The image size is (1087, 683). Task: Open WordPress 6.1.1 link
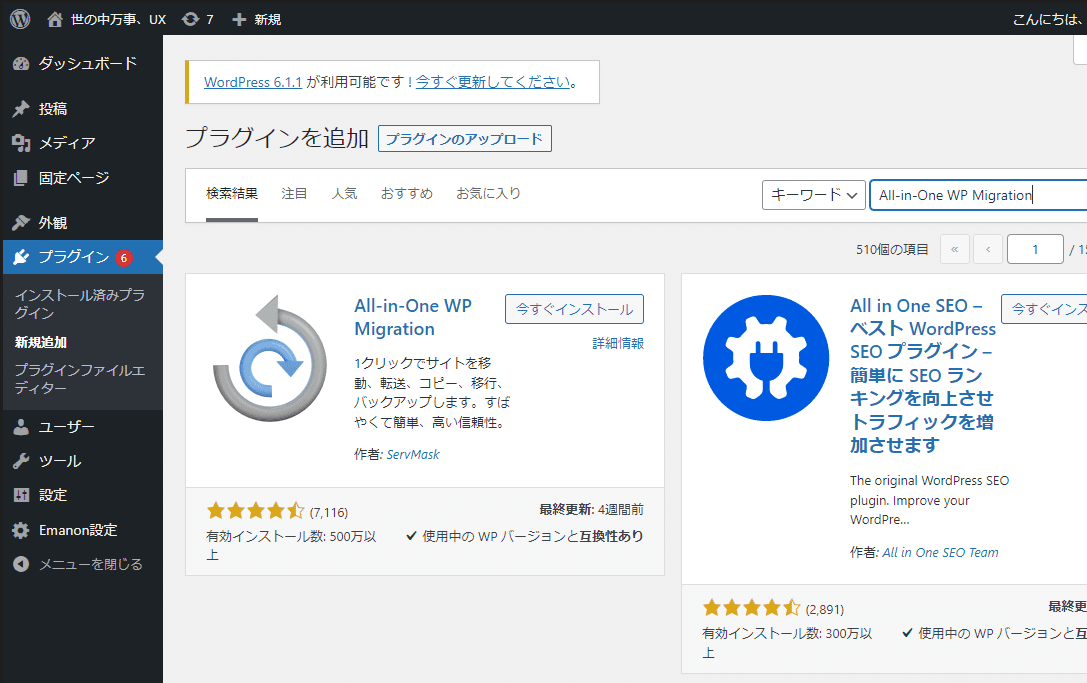coord(253,82)
